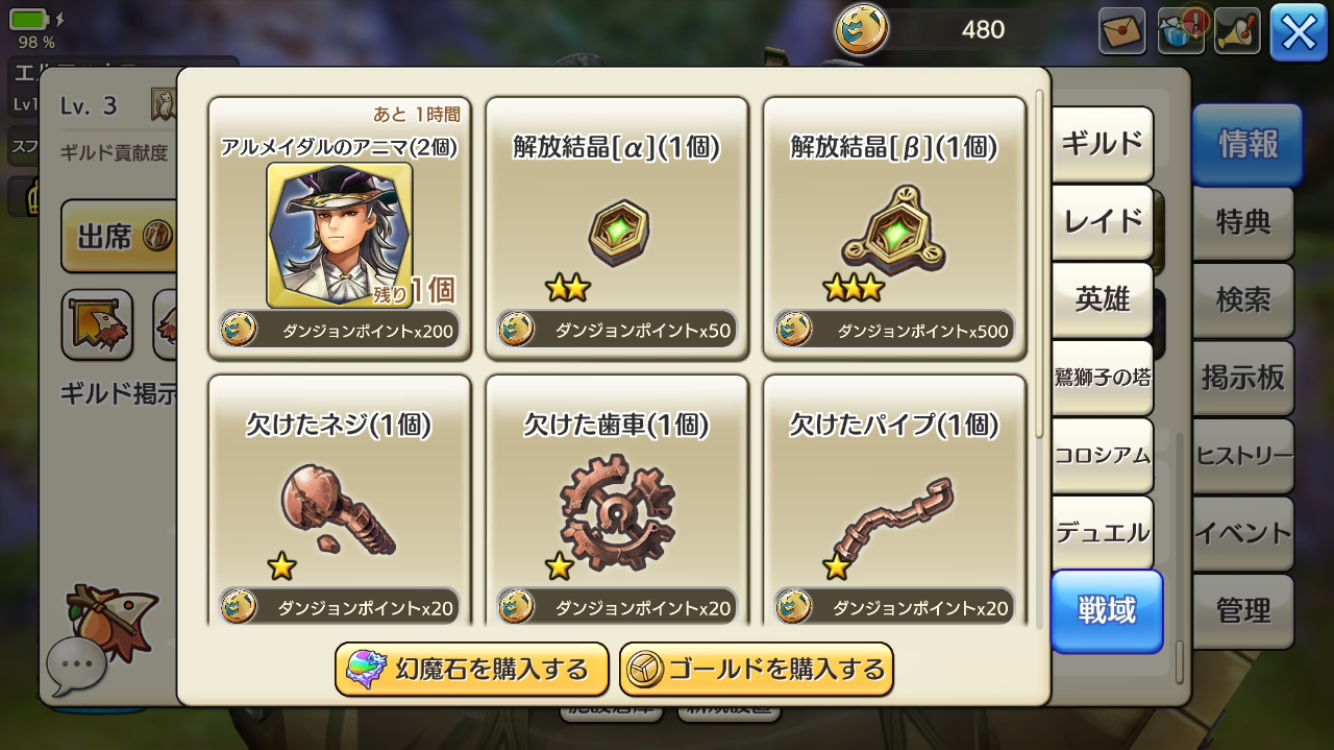1334x750 pixels.
Task: Close the screen with the X button
Action: coord(1298,33)
